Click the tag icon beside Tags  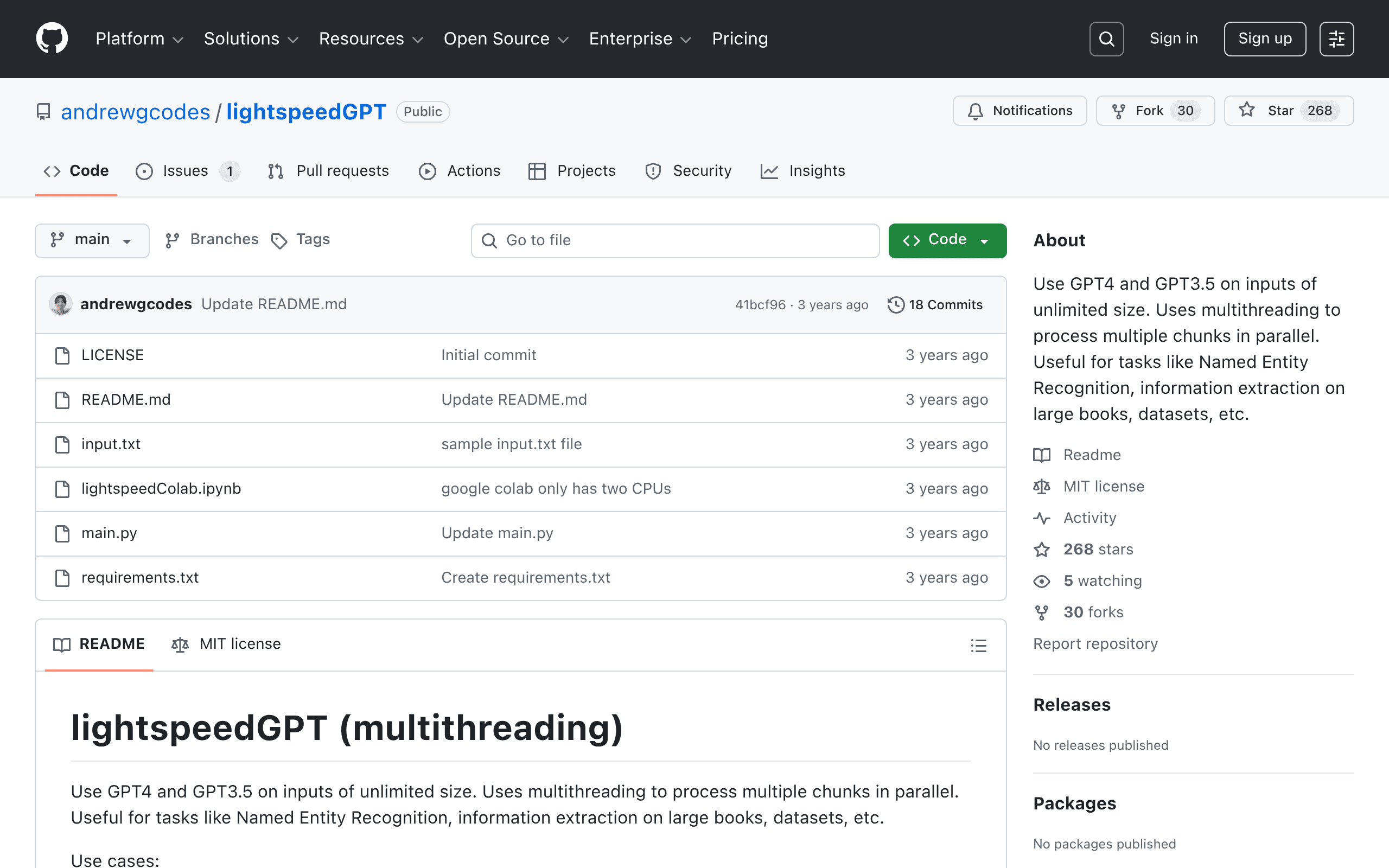[279, 241]
